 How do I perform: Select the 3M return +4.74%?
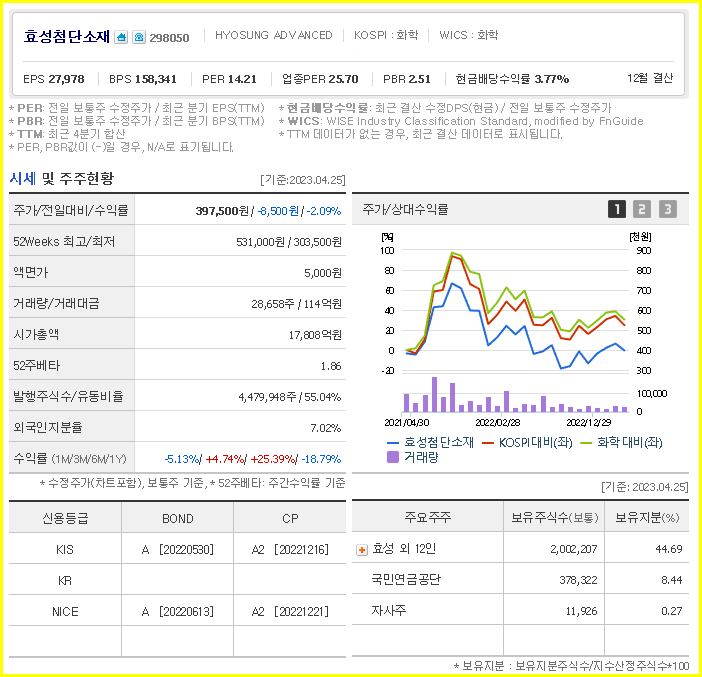coord(225,459)
